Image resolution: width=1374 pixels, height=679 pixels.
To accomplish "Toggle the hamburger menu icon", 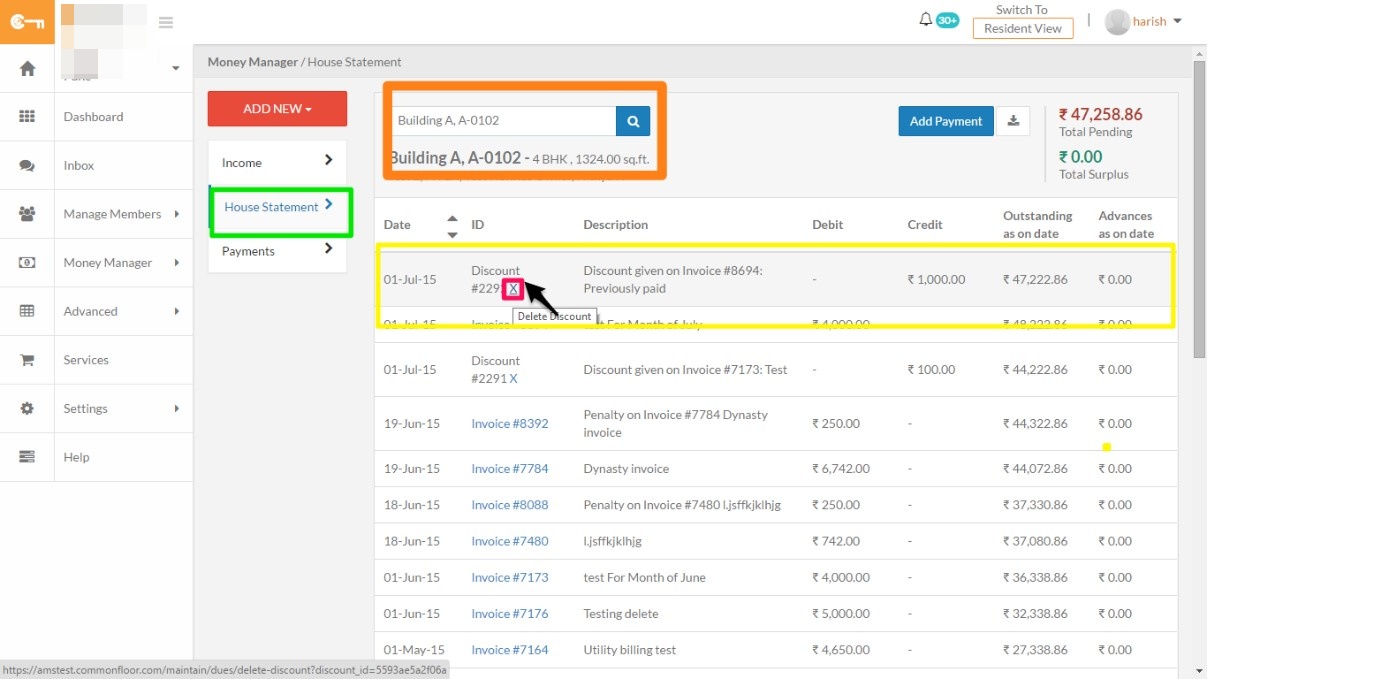I will click(x=166, y=22).
